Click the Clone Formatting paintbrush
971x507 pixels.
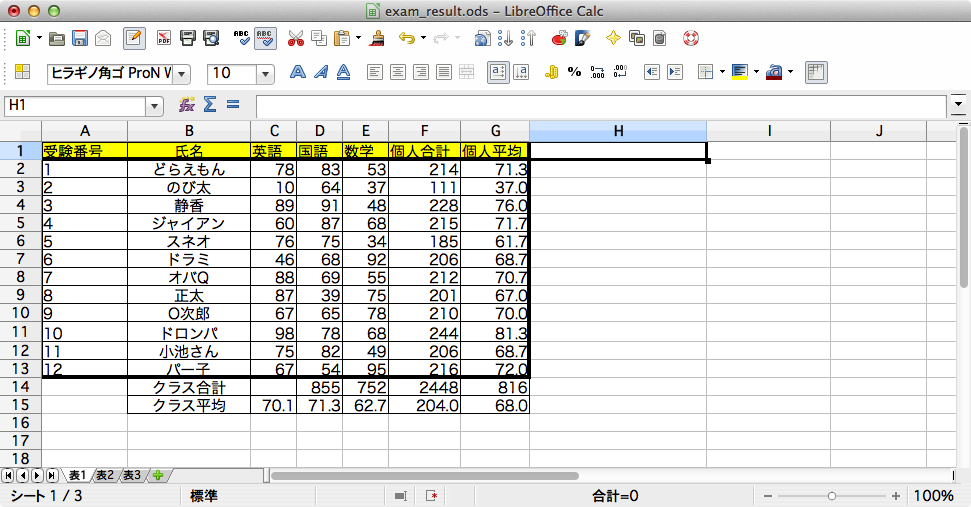pos(378,39)
